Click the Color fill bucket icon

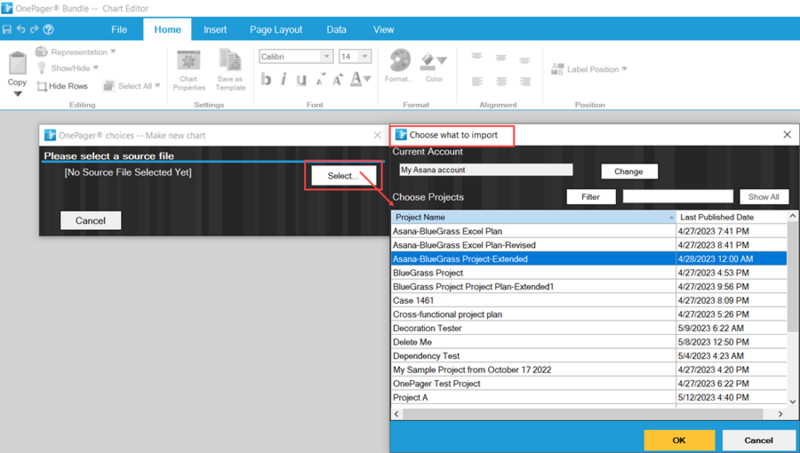[428, 61]
